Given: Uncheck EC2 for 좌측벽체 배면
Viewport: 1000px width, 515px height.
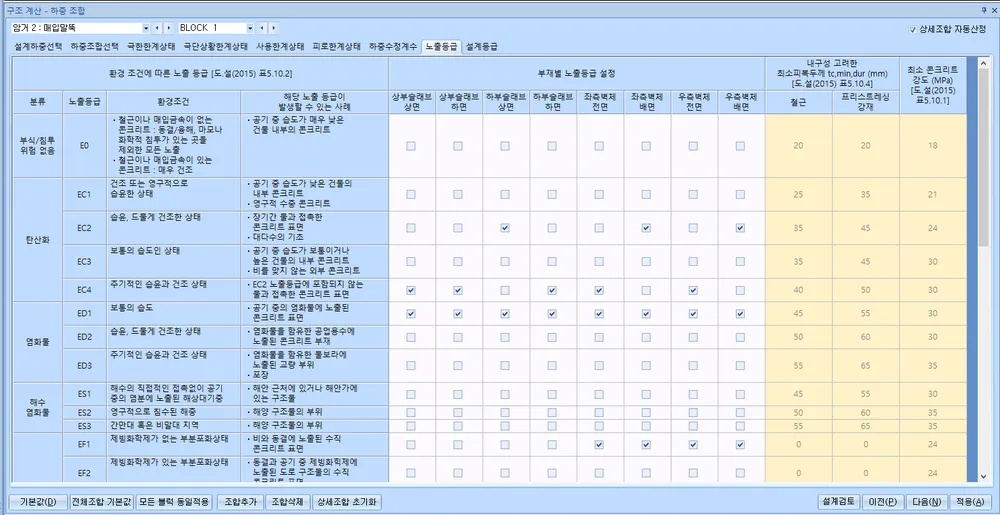Looking at the screenshot, I should pyautogui.click(x=646, y=228).
